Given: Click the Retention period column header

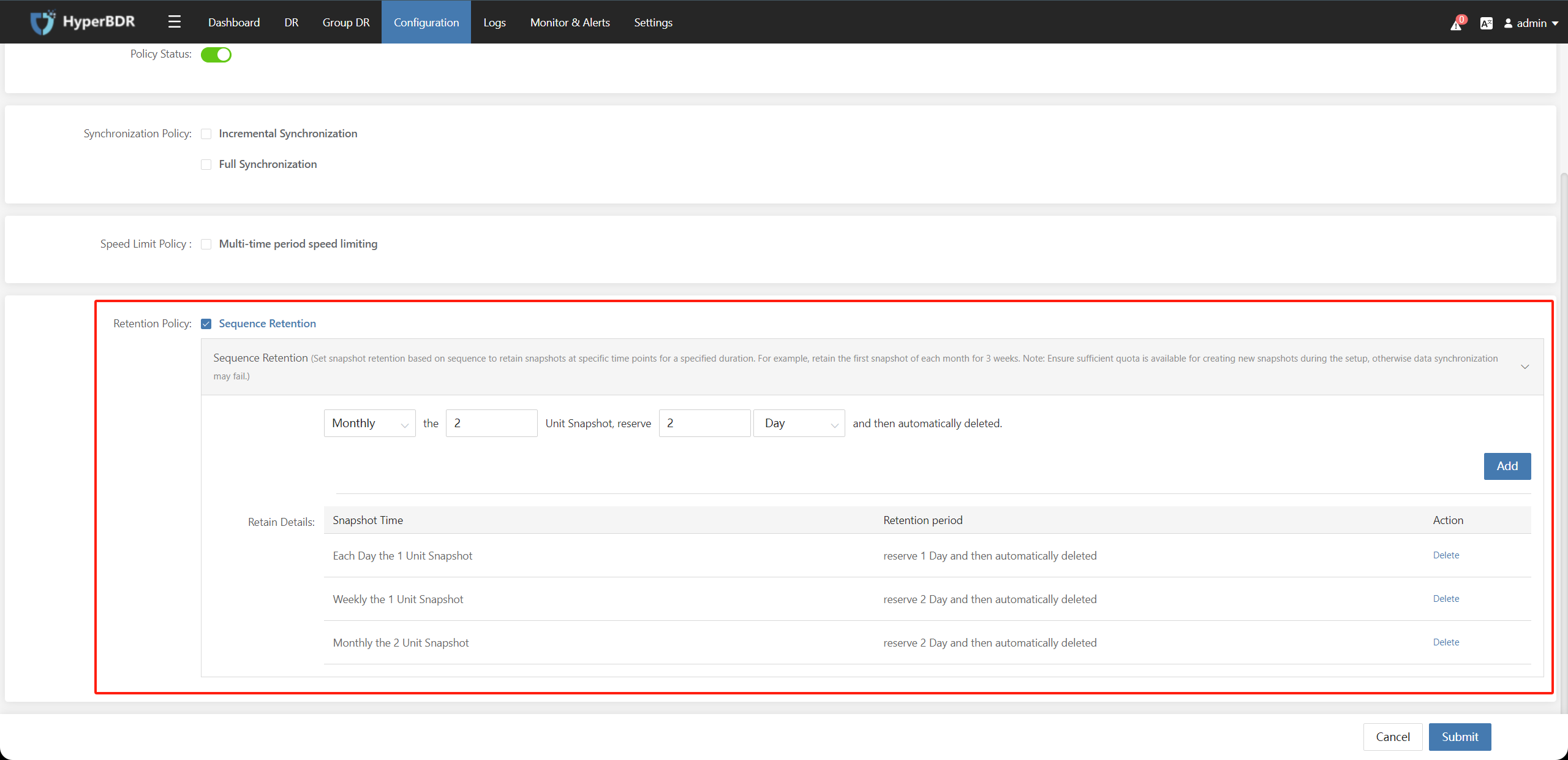Looking at the screenshot, I should pos(923,520).
